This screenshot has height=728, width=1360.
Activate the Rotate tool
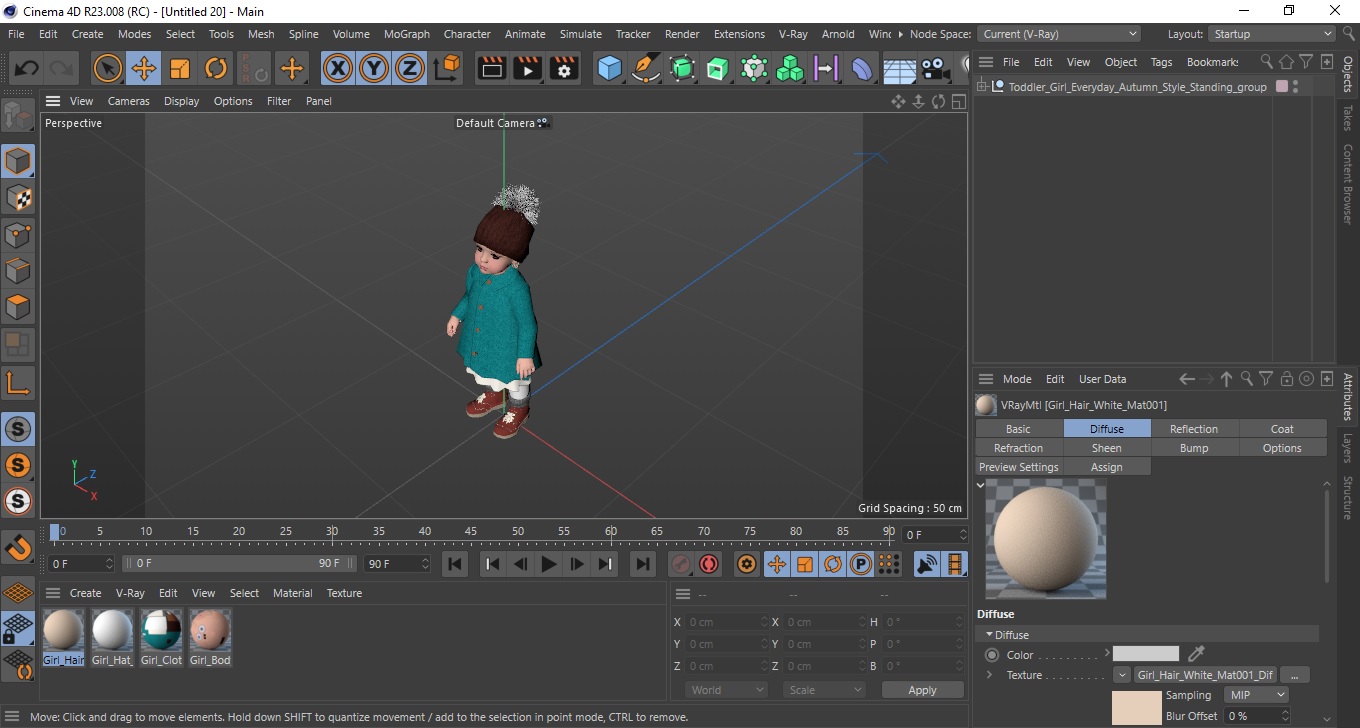216,69
